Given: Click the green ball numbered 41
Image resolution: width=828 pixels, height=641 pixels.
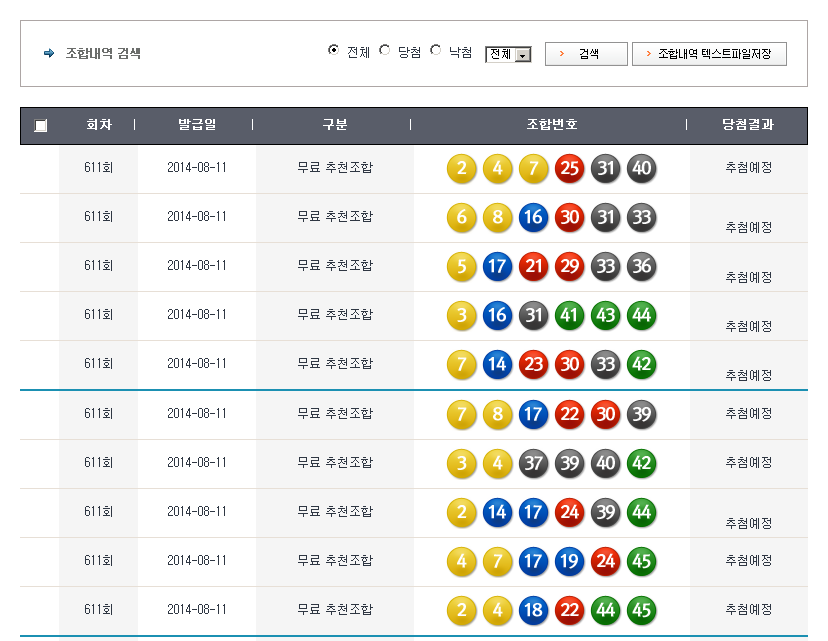Looking at the screenshot, I should (569, 315).
